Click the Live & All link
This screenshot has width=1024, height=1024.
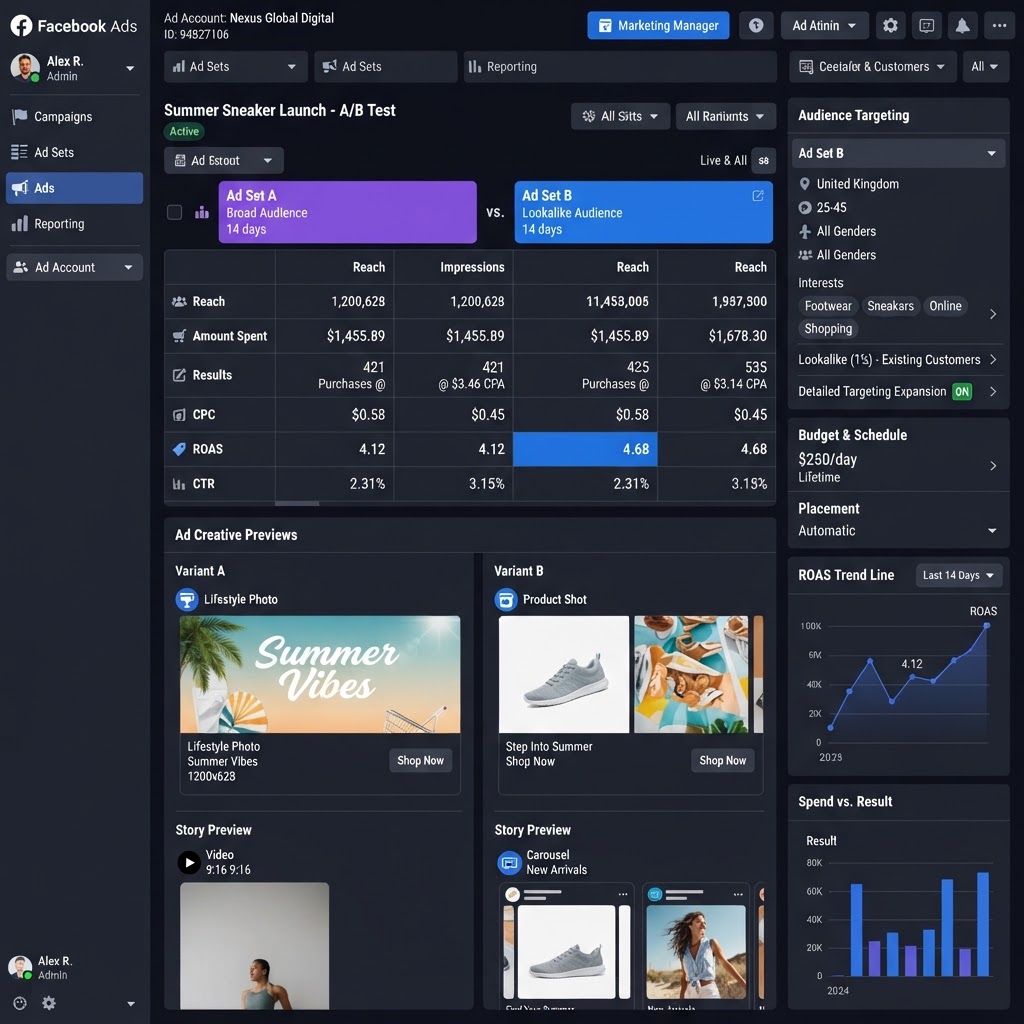(x=723, y=161)
